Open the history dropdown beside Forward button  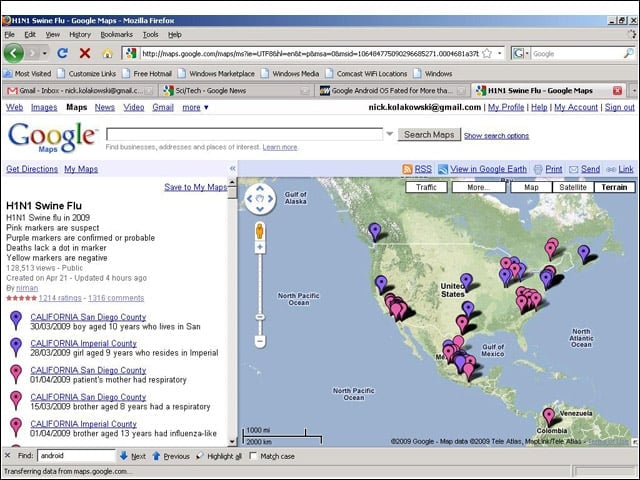pos(44,53)
